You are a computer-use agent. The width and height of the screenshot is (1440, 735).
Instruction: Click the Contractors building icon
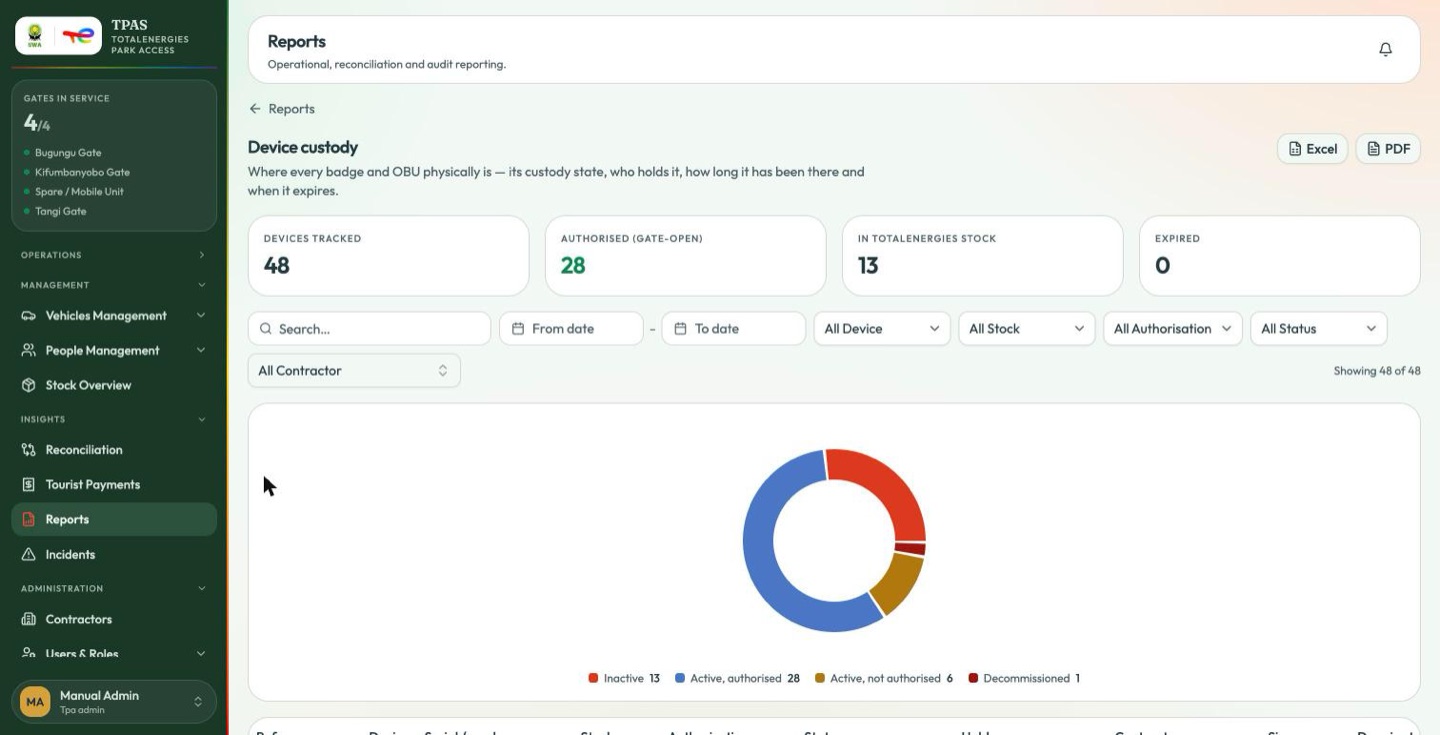pyautogui.click(x=29, y=620)
